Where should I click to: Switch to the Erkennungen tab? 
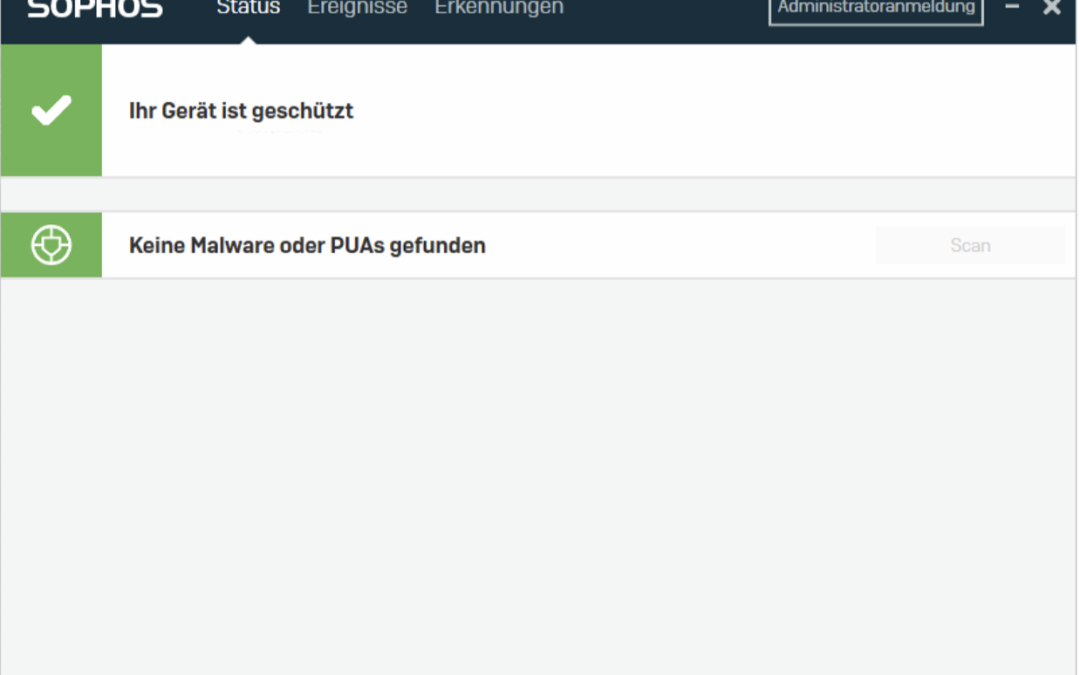499,8
